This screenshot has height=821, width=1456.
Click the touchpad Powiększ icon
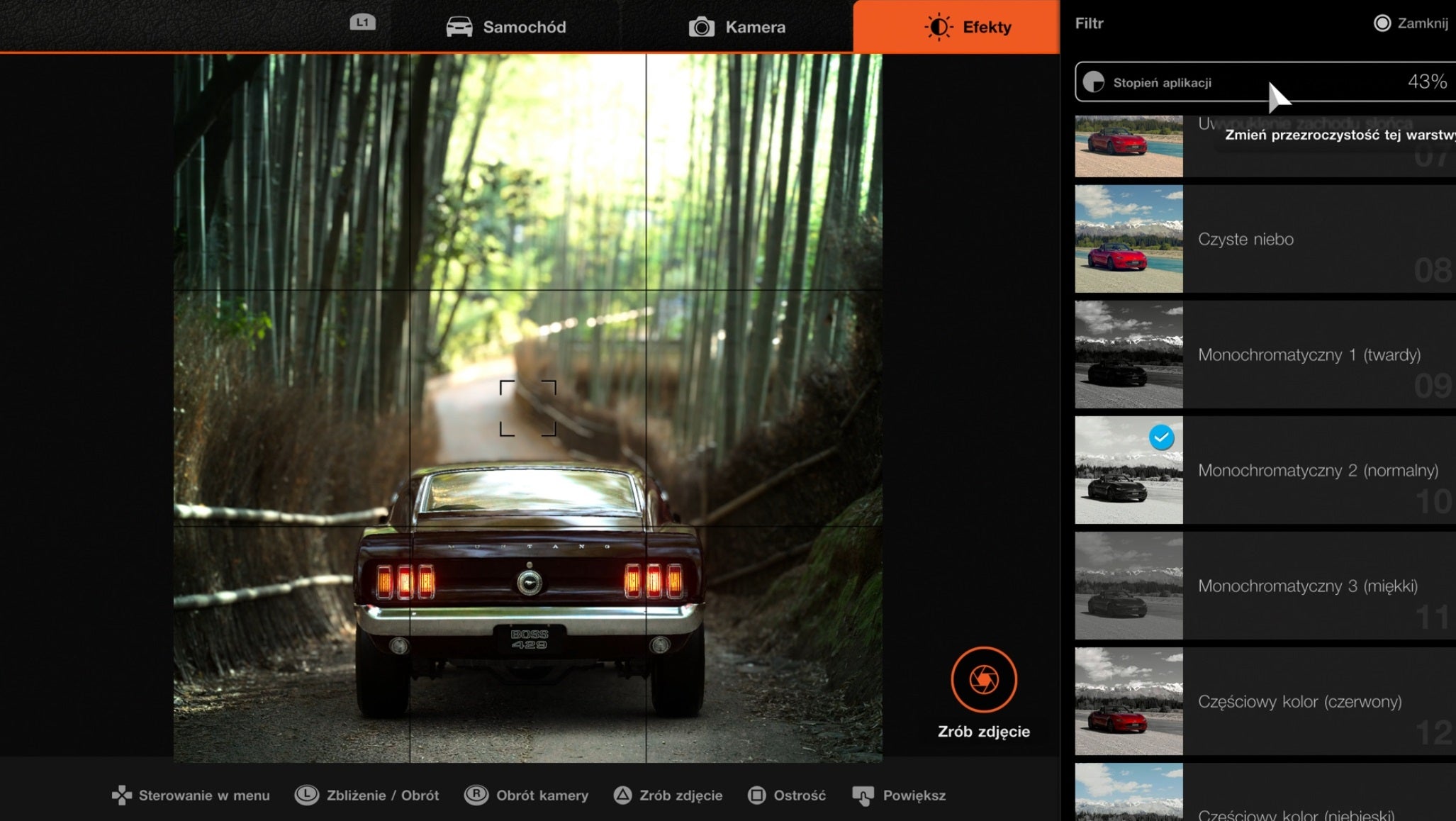(863, 796)
